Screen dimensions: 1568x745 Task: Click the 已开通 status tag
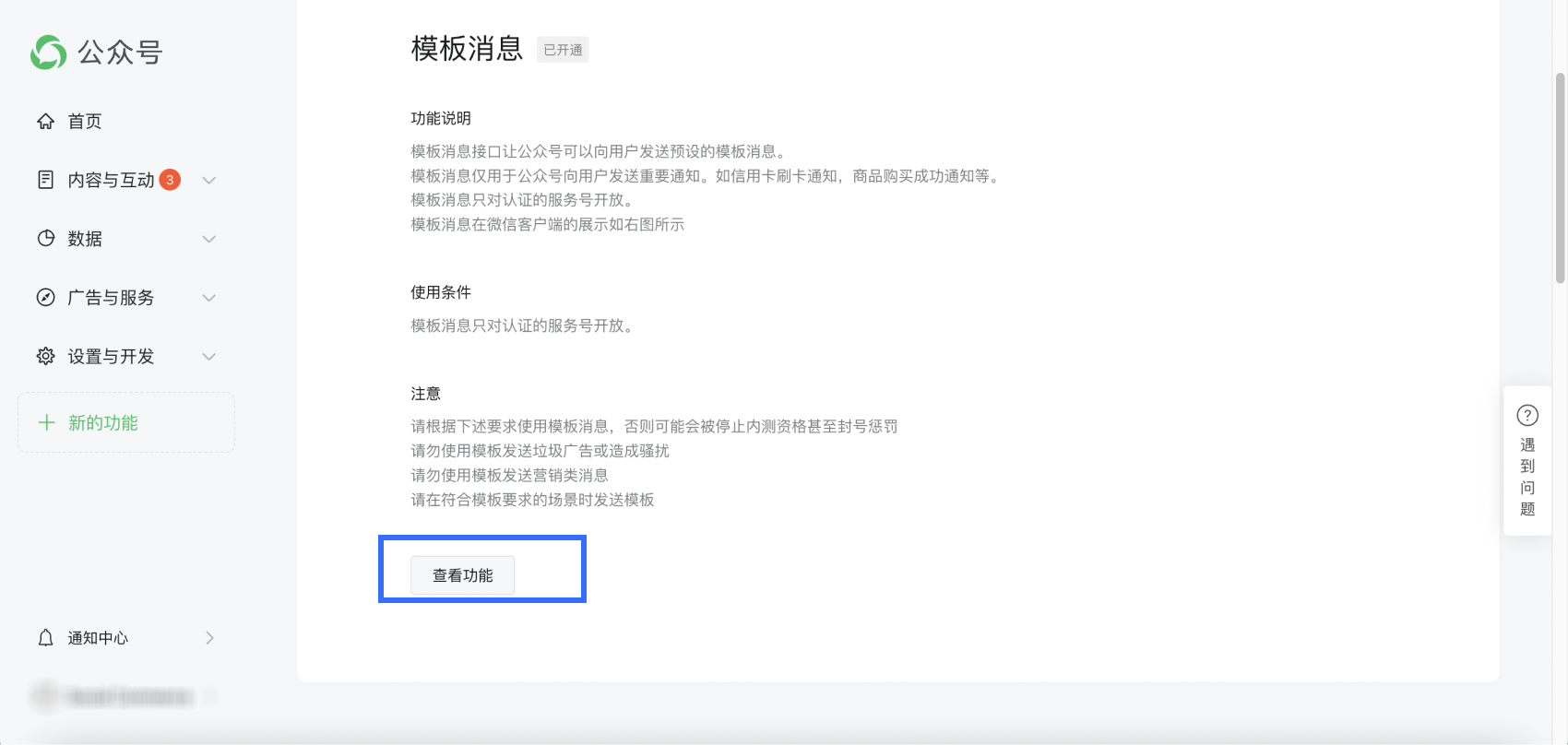pos(563,50)
